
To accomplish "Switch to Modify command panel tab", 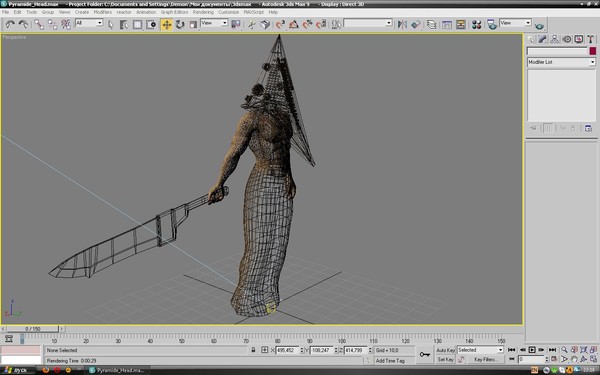I will [543, 39].
